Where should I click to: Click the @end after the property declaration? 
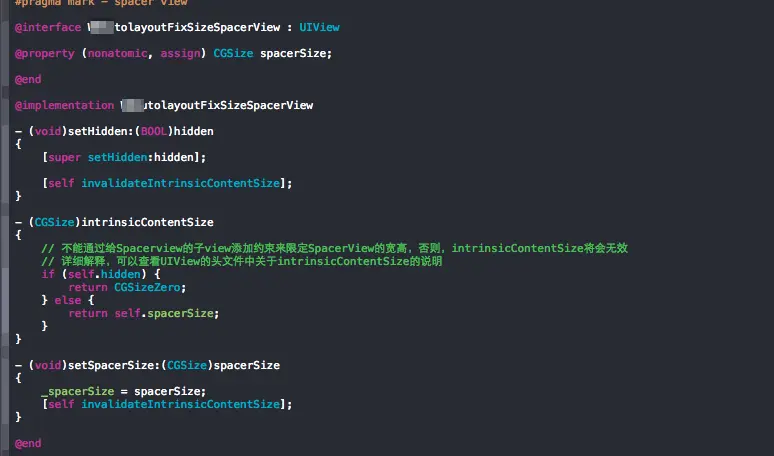[28, 79]
